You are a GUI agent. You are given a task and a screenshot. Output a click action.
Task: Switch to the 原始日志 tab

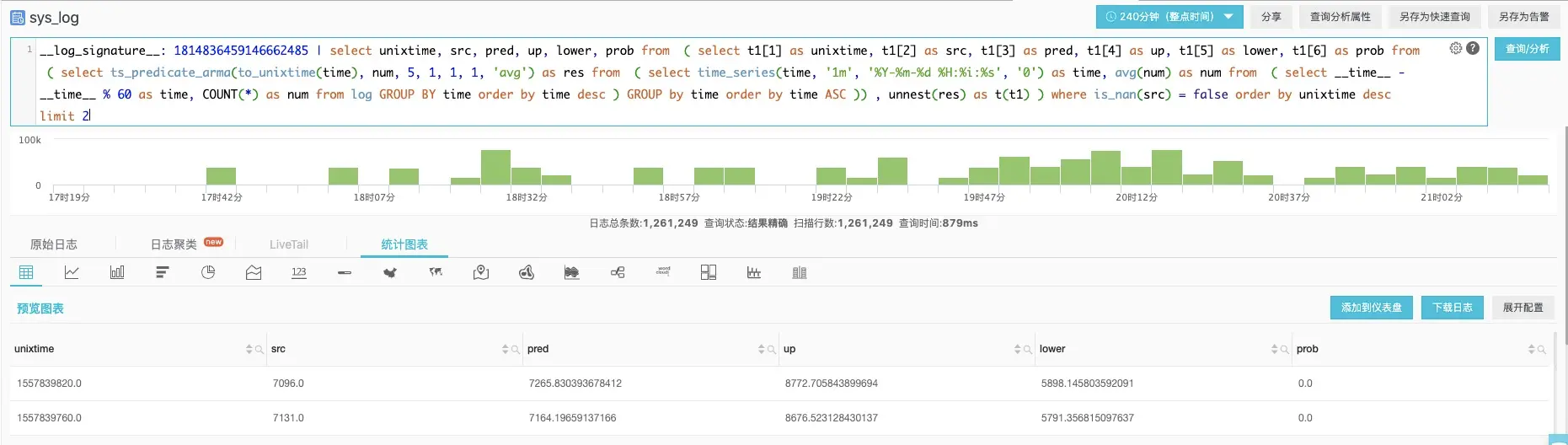click(x=54, y=244)
